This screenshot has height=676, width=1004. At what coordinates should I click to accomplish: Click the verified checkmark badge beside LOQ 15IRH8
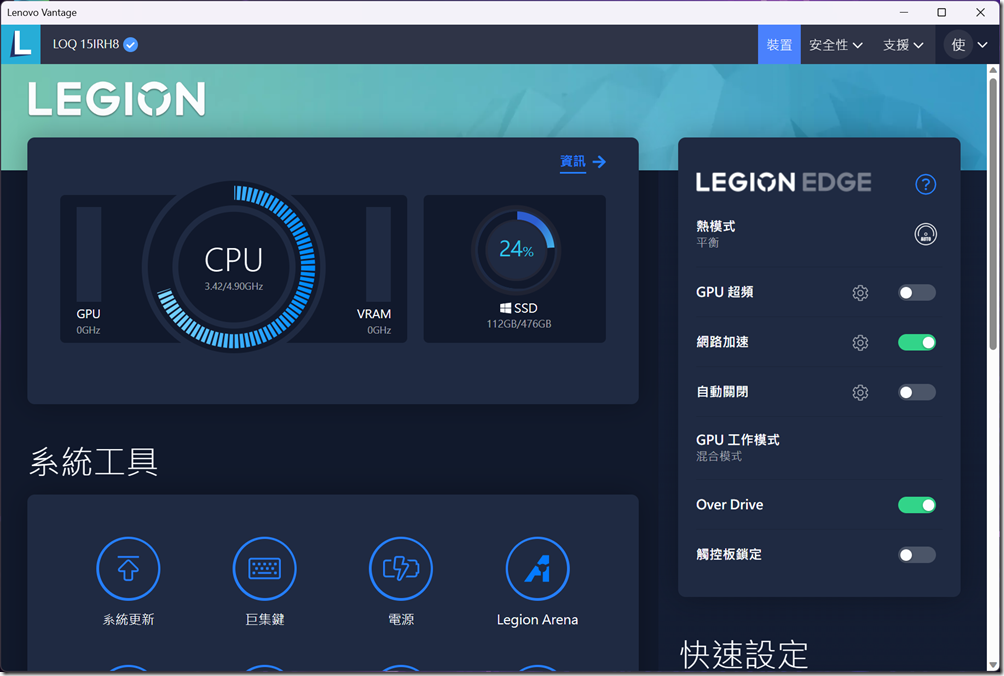coord(131,44)
